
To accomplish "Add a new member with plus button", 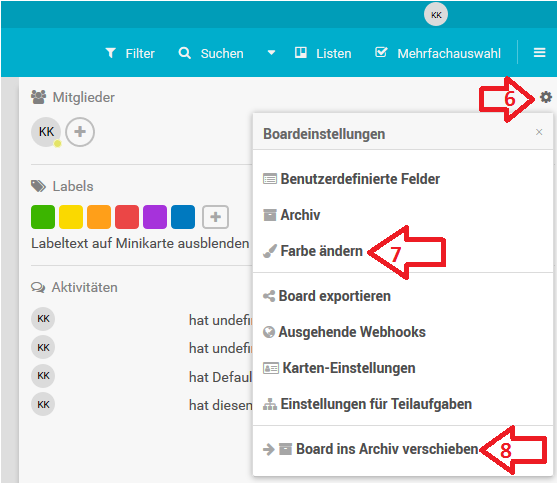I will point(80,132).
